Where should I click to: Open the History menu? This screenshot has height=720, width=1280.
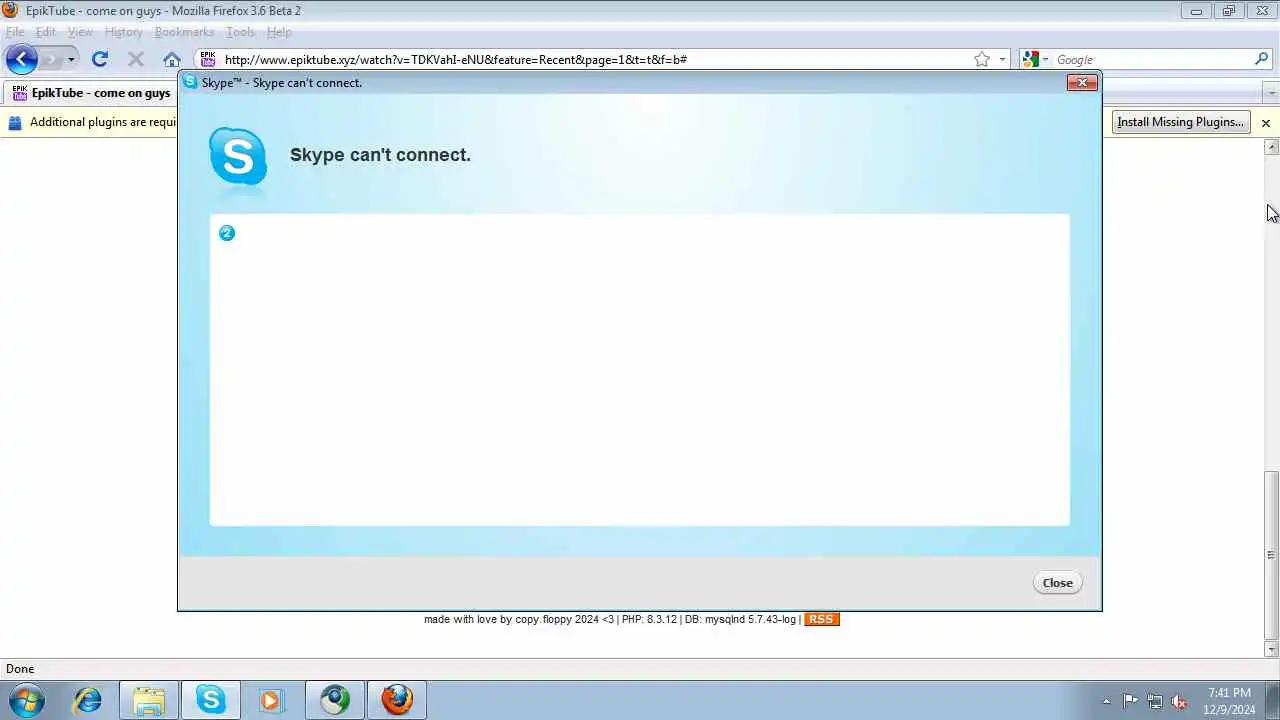(124, 32)
